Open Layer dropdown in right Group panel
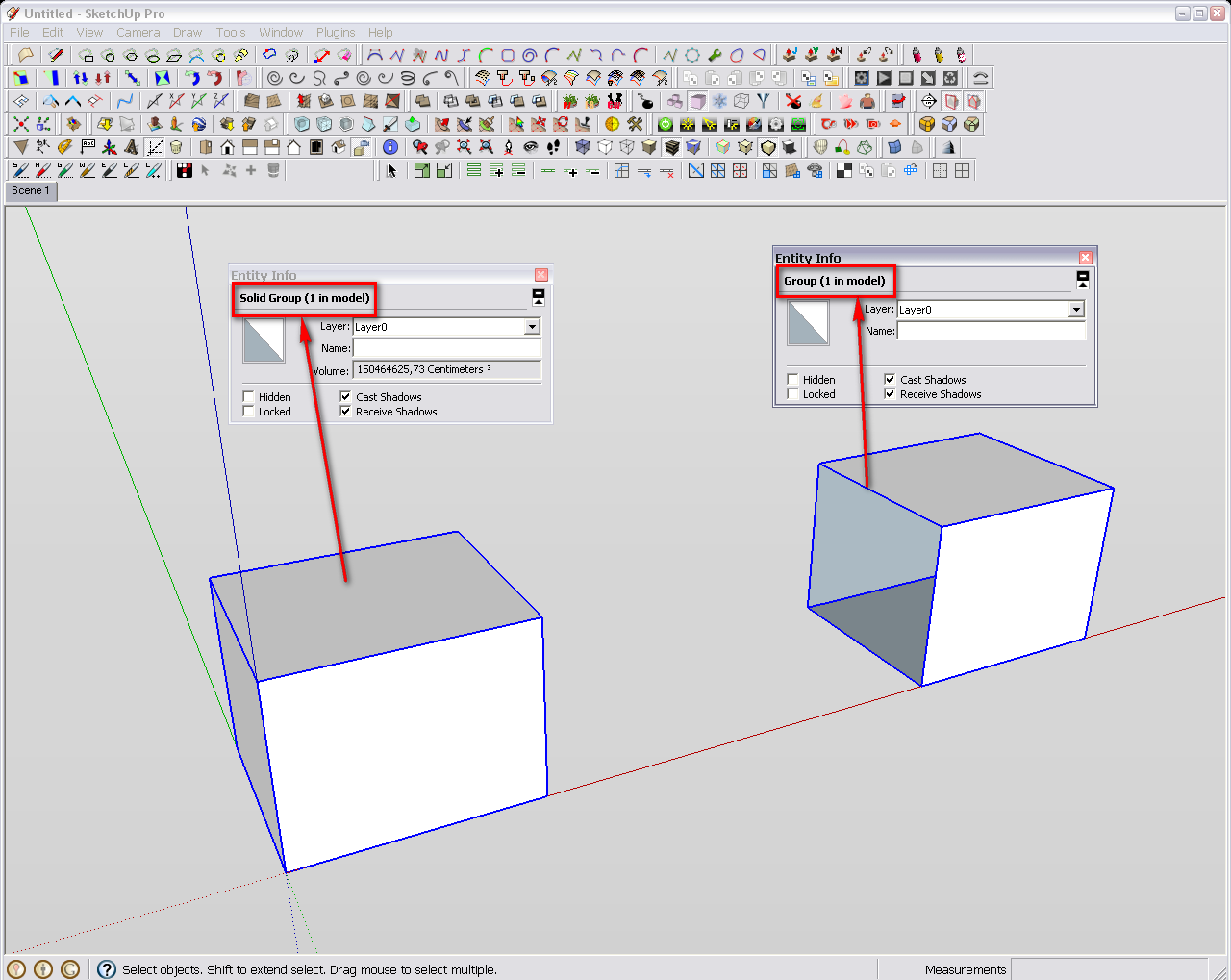 [1076, 310]
